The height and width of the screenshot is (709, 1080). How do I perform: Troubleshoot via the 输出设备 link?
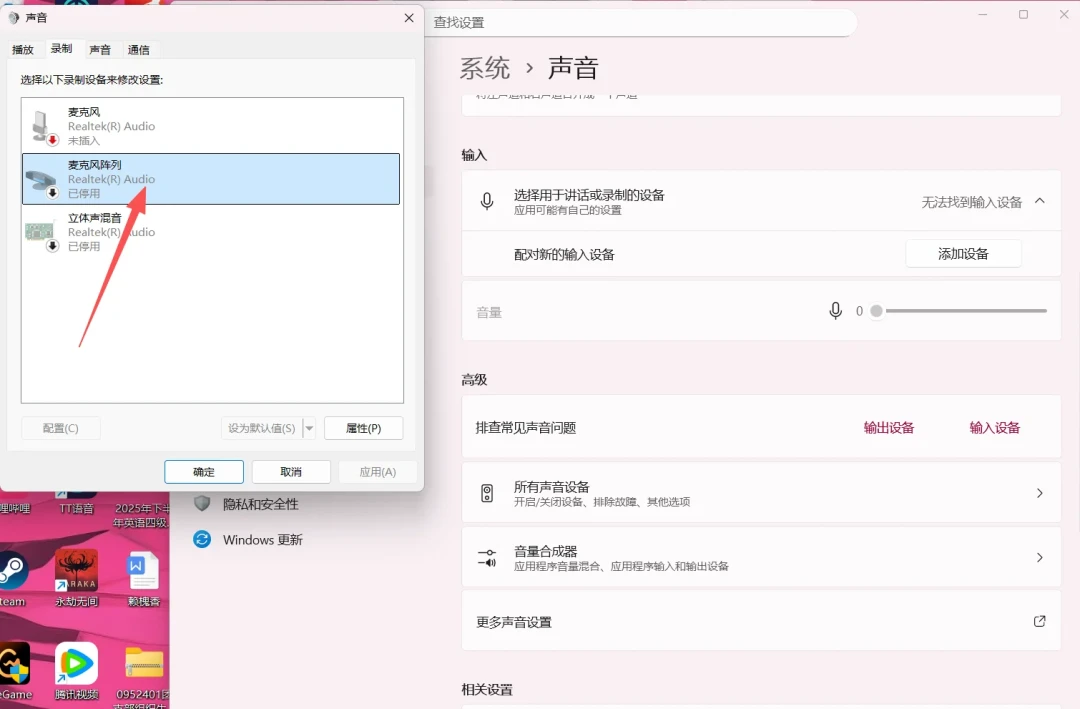click(x=889, y=428)
